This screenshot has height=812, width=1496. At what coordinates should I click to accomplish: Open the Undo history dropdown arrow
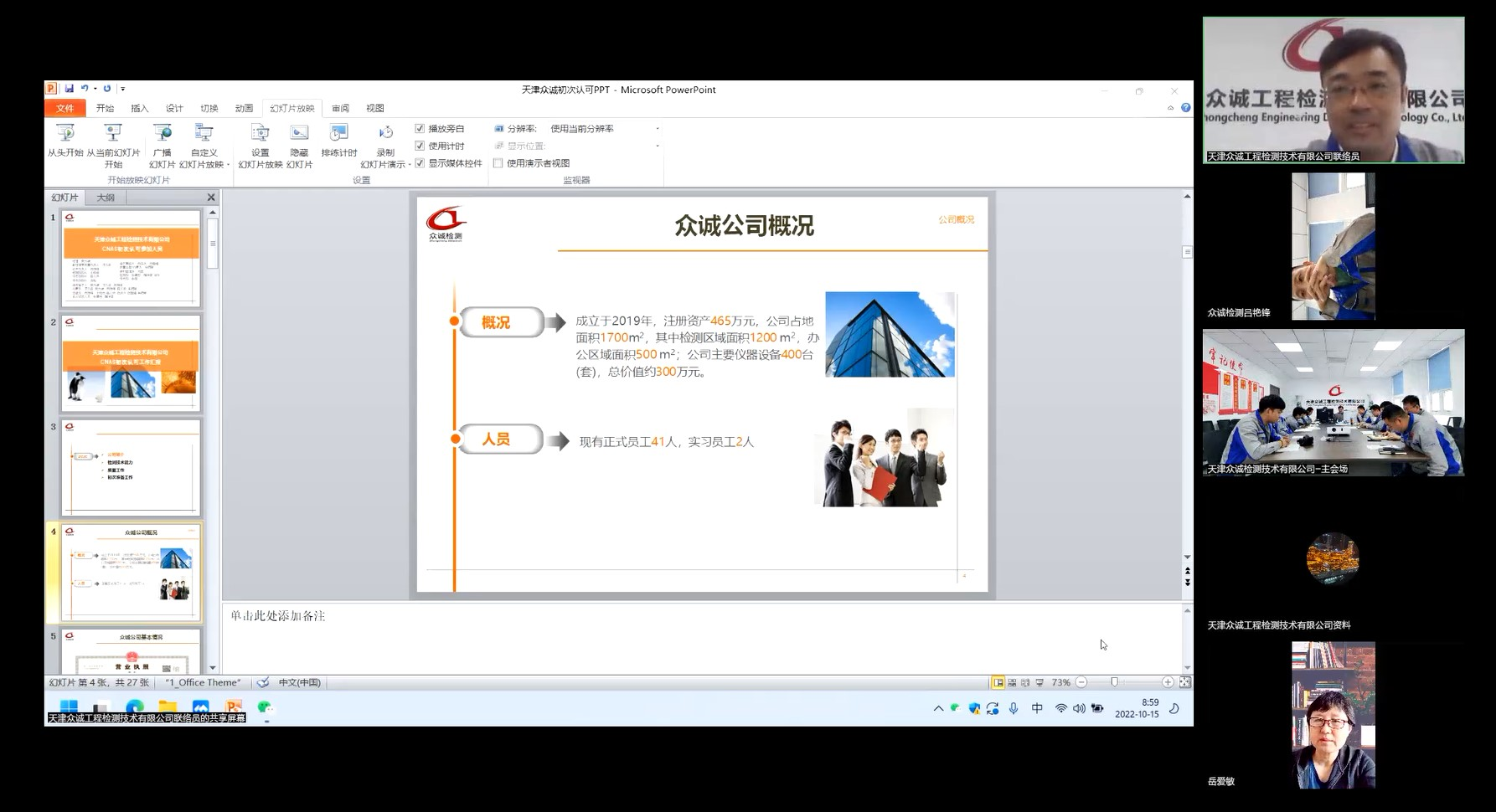95,89
